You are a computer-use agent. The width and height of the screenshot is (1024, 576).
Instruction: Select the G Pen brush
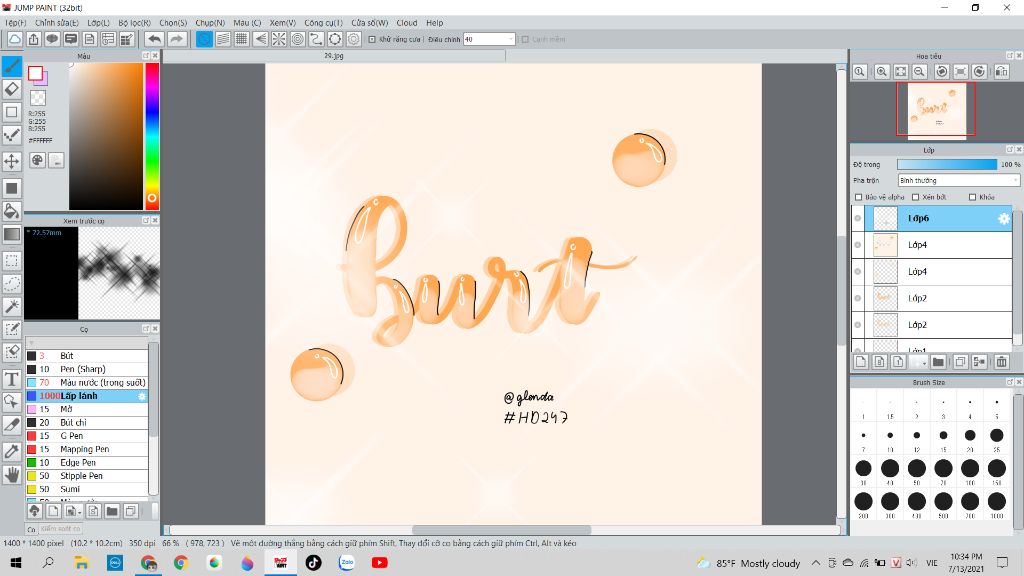87,436
